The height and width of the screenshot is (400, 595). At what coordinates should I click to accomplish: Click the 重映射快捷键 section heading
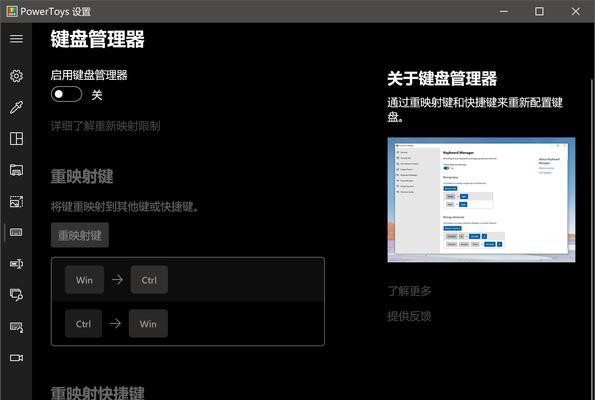pyautogui.click(x=98, y=392)
